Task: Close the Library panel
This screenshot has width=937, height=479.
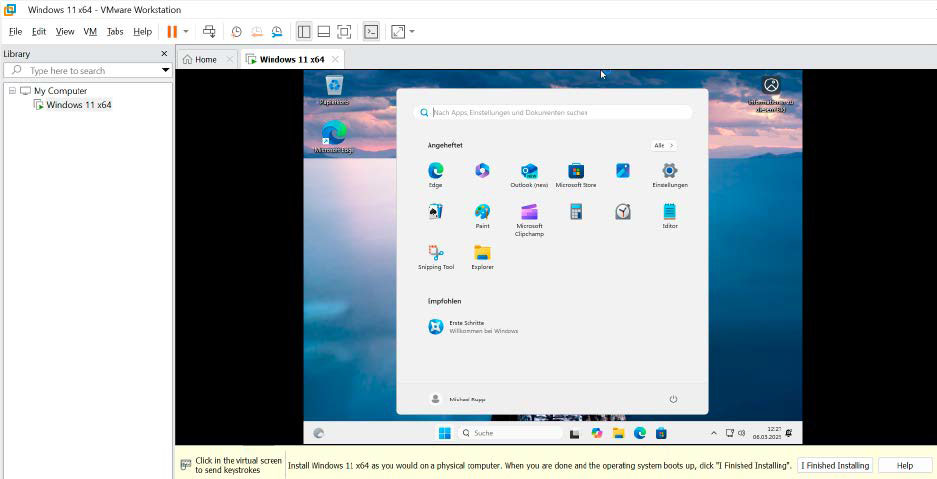Action: click(x=164, y=54)
